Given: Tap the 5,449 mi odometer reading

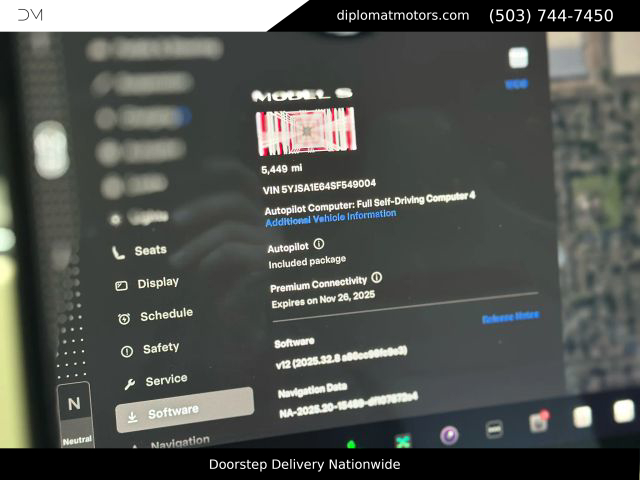Looking at the screenshot, I should point(282,169).
